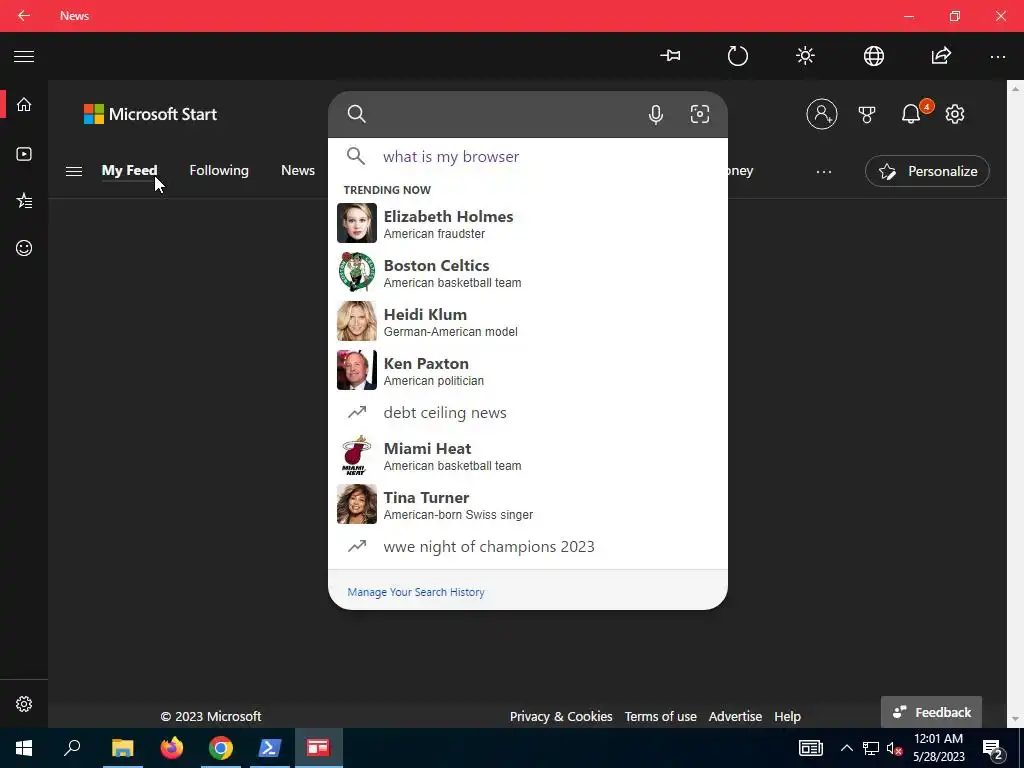Click the back arrow in title bar
Image resolution: width=1024 pixels, height=768 pixels.
[x=24, y=16]
